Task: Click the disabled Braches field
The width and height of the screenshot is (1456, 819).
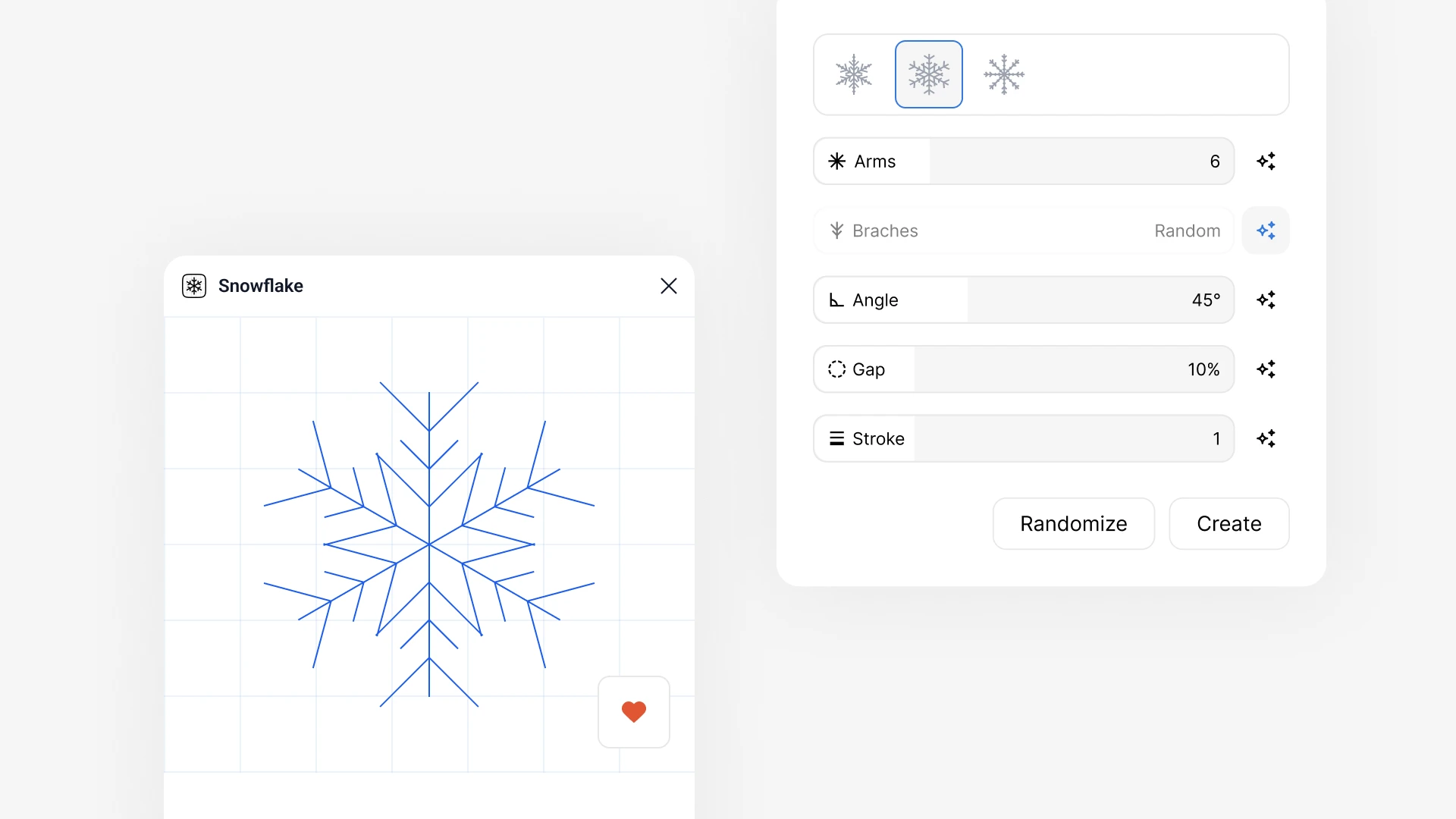Action: 1024,231
